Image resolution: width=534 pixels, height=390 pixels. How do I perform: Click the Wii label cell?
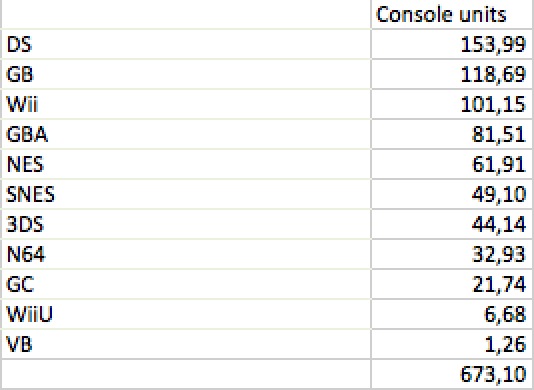coord(186,104)
